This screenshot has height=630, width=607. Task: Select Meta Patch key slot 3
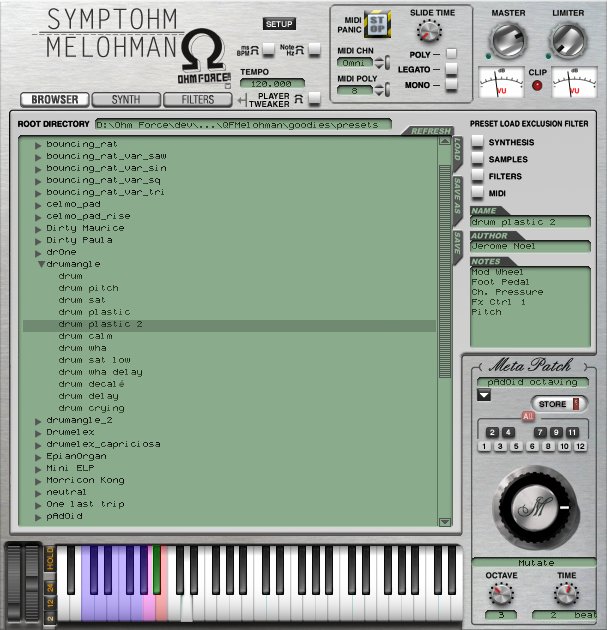pos(500,446)
